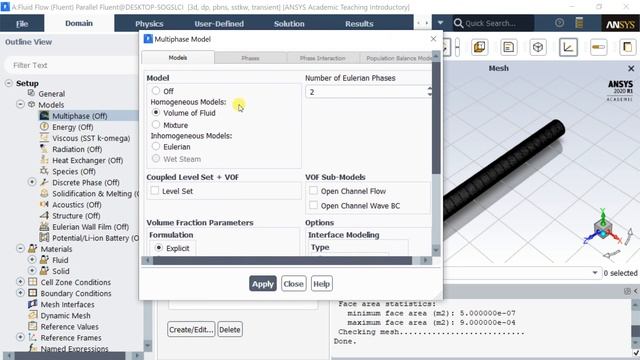The width and height of the screenshot is (640, 360).
Task: Select the Structure (Off) icon
Action: tap(44, 216)
